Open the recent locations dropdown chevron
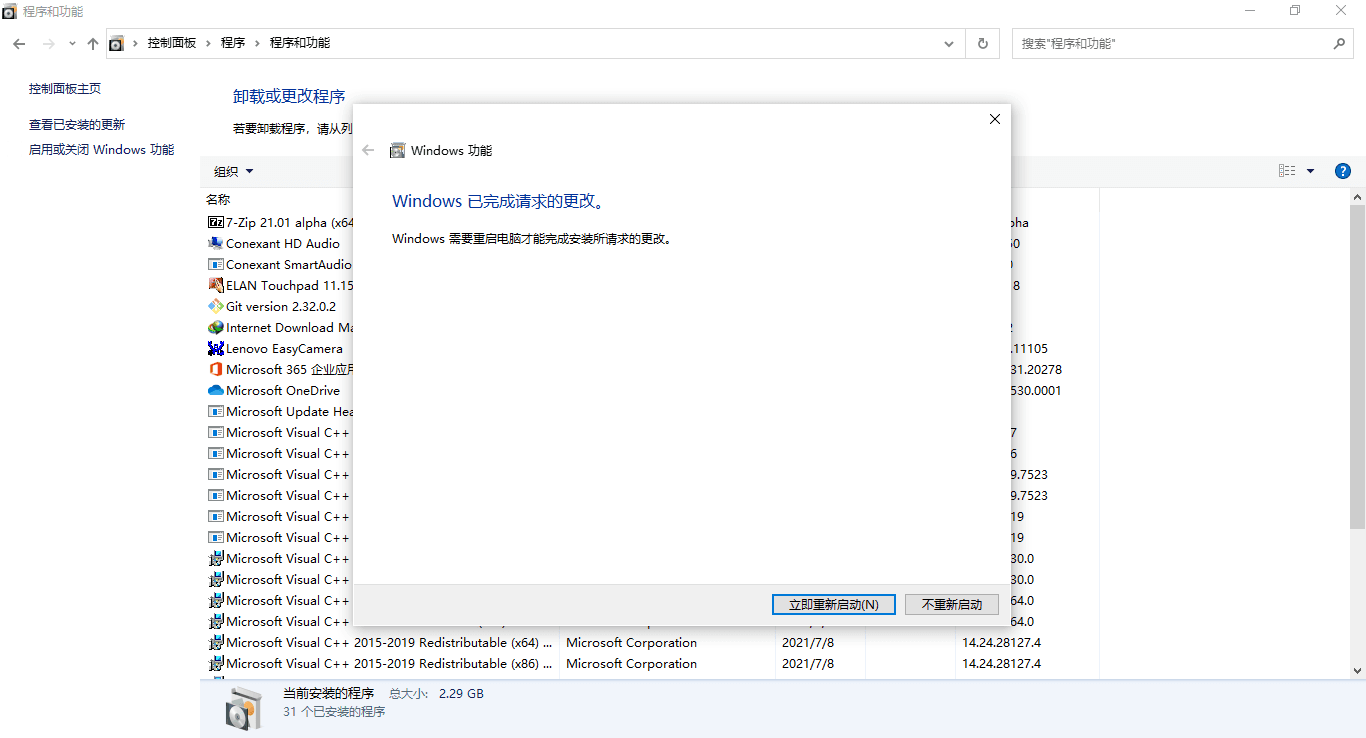This screenshot has height=738, width=1366. coord(72,44)
